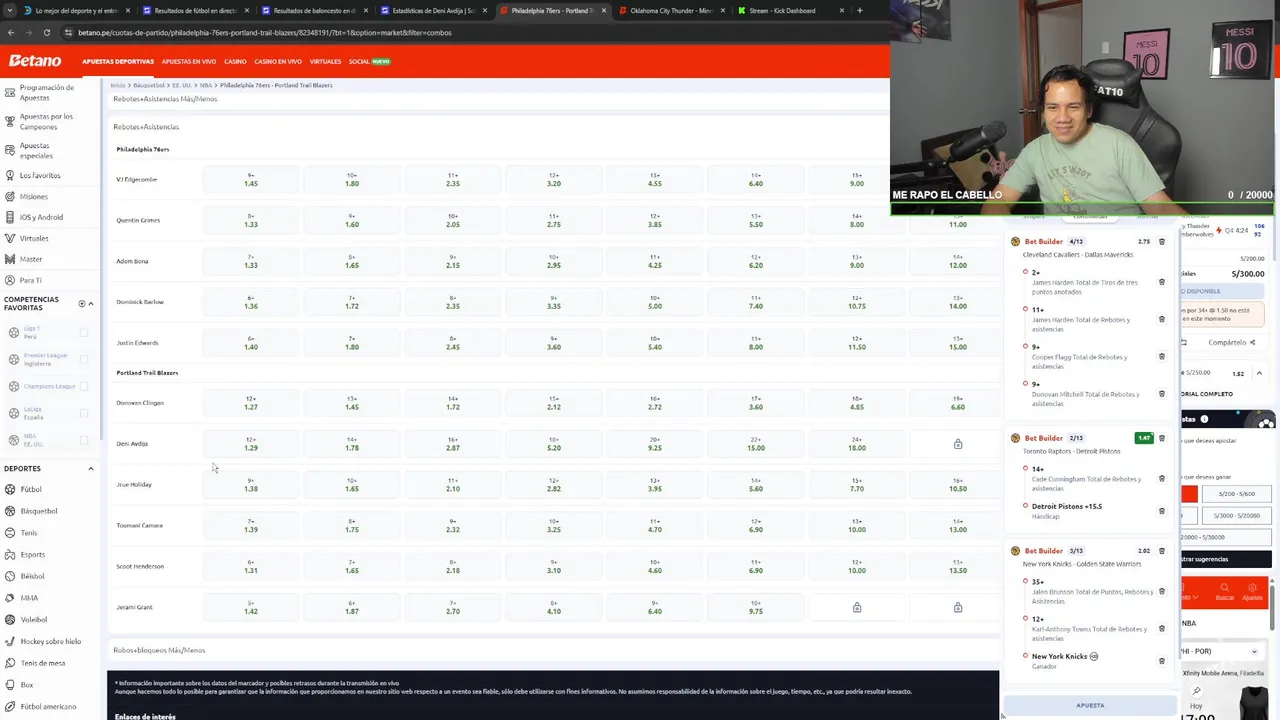Delete the Toronto Raptors Bet Builder slip
The image size is (1280, 720).
(1161, 438)
